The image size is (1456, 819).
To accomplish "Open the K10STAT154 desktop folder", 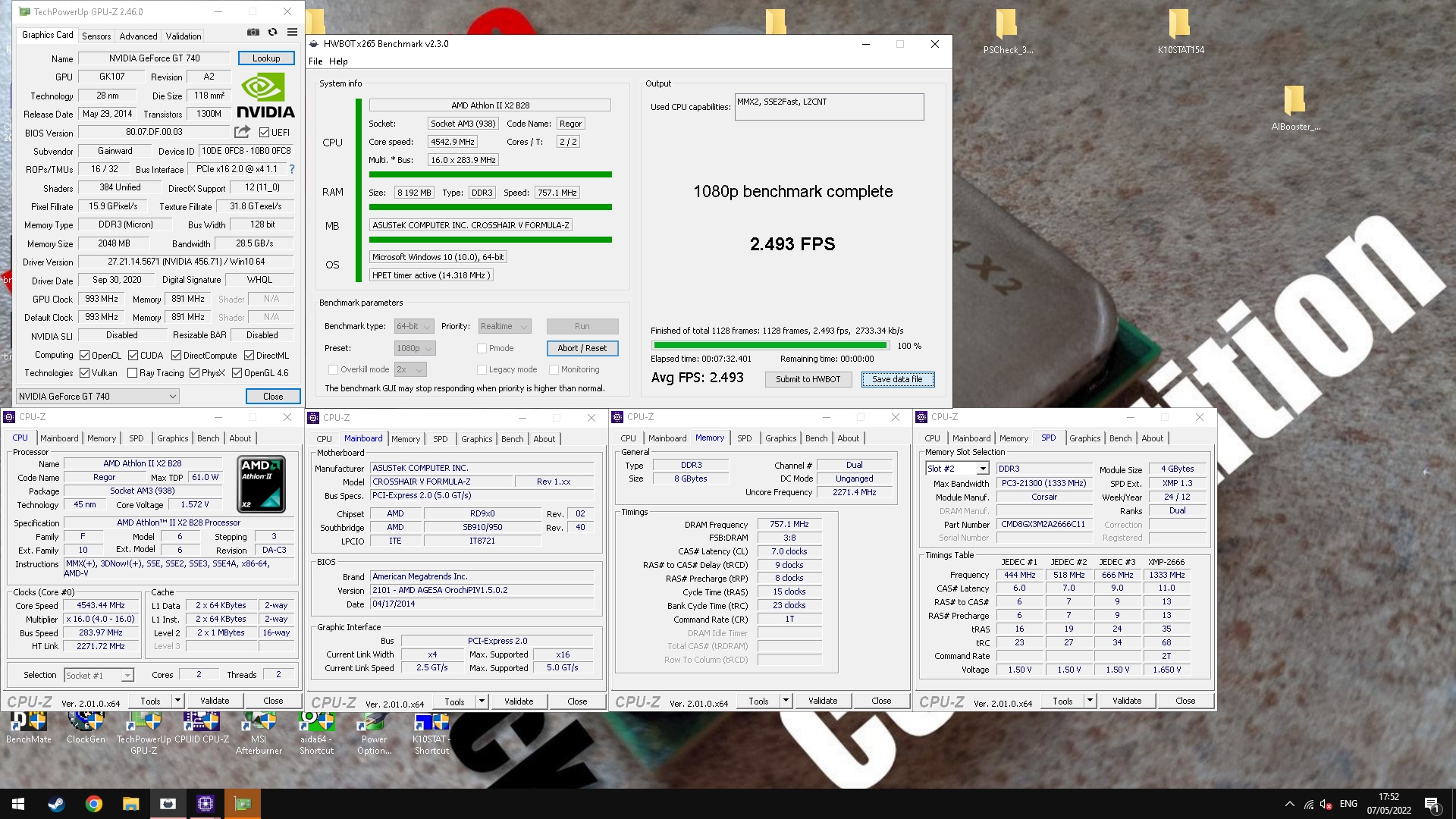I will pyautogui.click(x=1180, y=32).
